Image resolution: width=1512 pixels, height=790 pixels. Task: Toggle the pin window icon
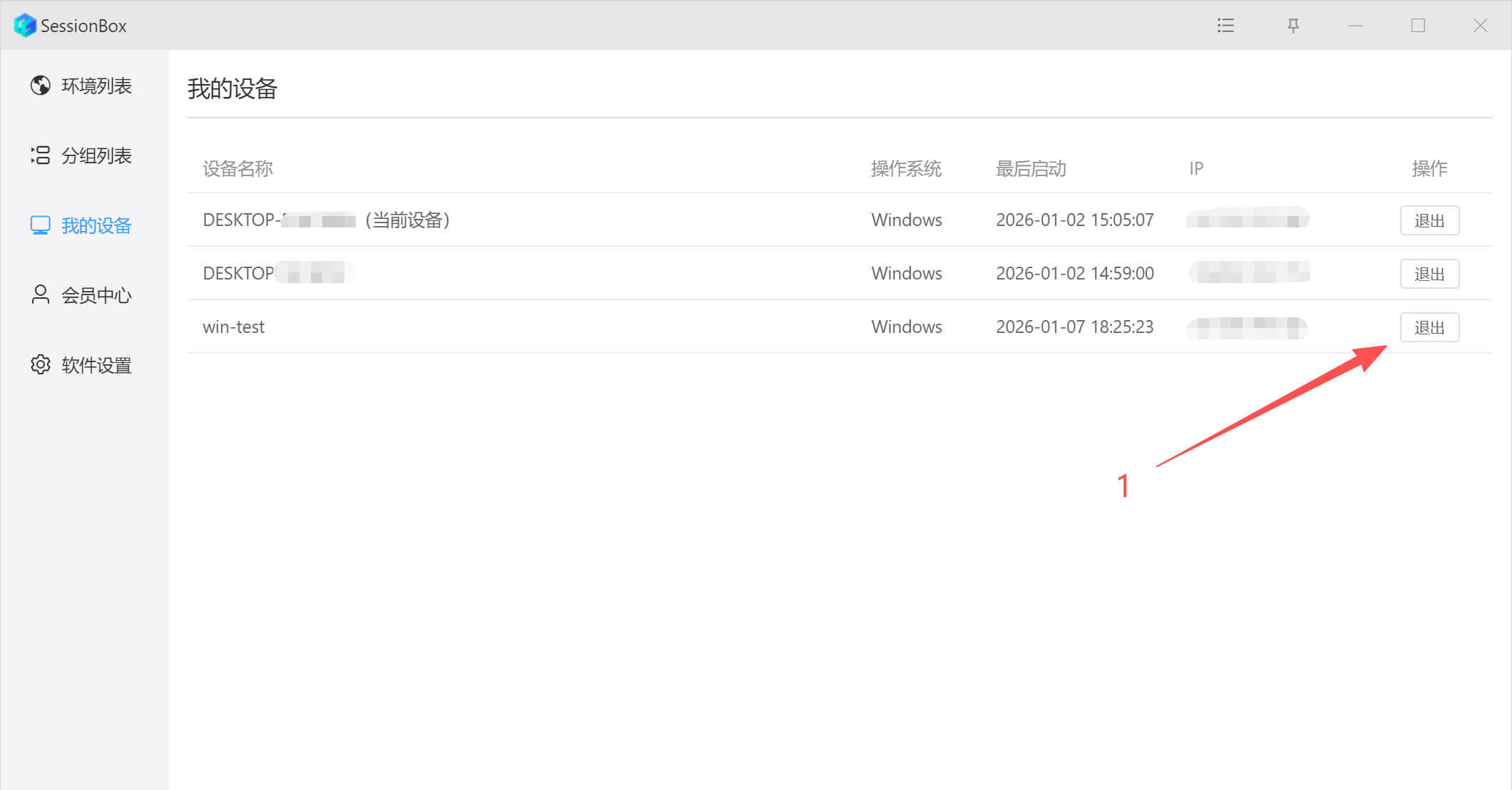coord(1292,26)
